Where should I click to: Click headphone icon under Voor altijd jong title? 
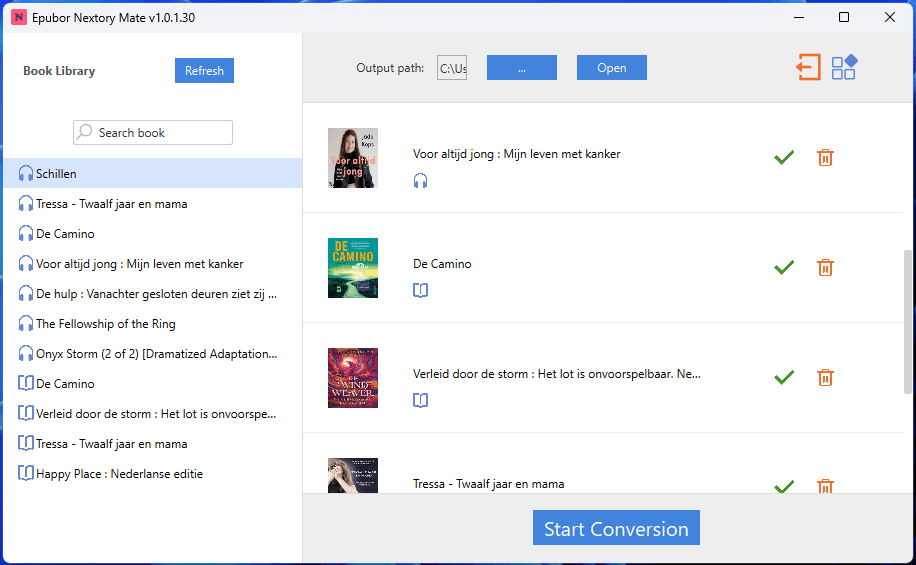pyautogui.click(x=421, y=181)
